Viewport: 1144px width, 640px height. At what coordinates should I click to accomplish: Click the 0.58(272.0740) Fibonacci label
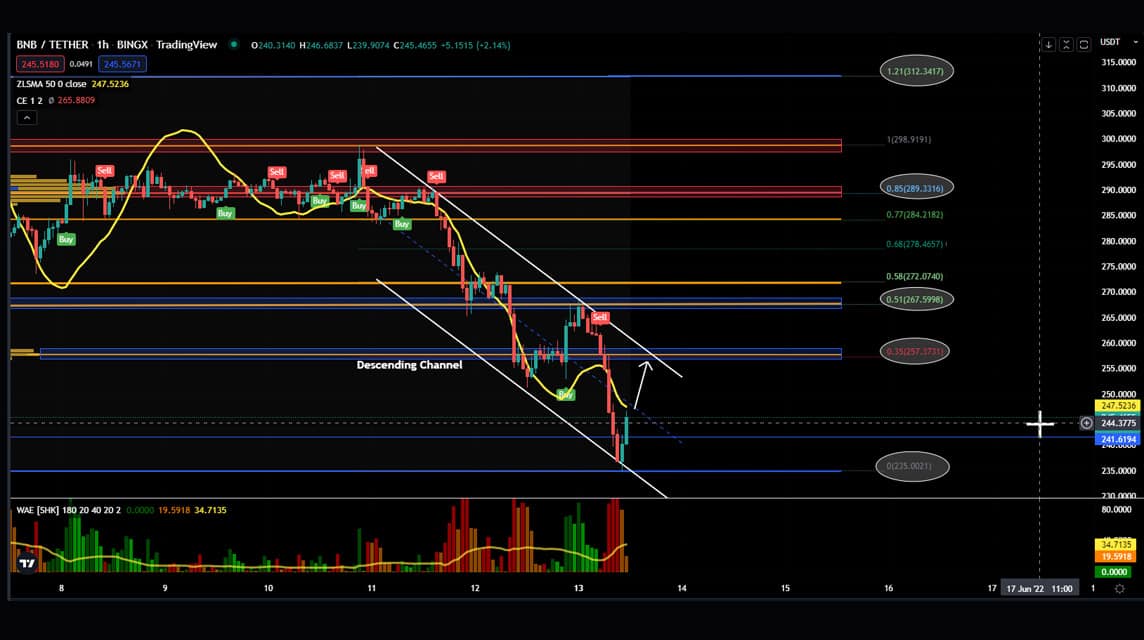915,277
